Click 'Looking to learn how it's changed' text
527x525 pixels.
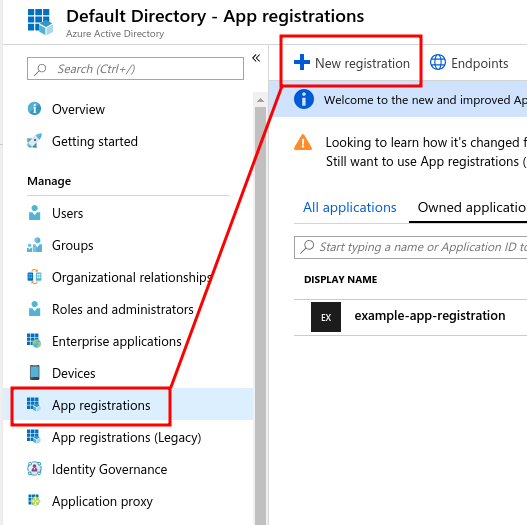(x=425, y=143)
